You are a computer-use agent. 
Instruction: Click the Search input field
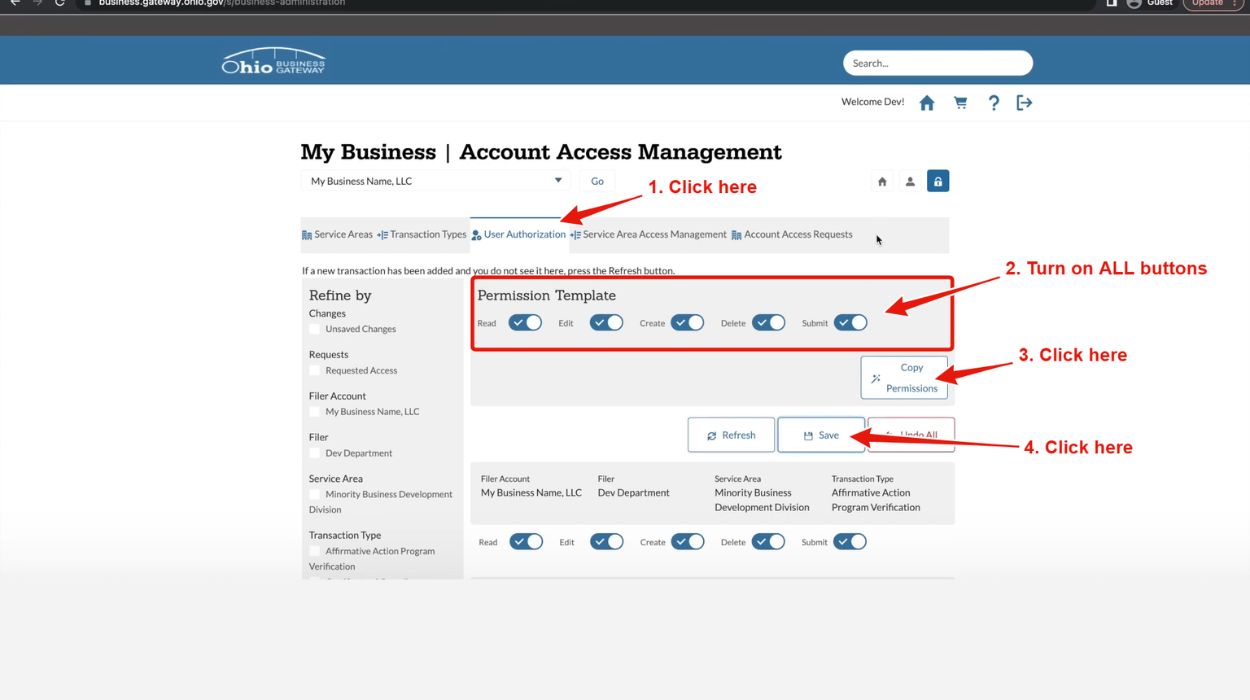(x=937, y=63)
